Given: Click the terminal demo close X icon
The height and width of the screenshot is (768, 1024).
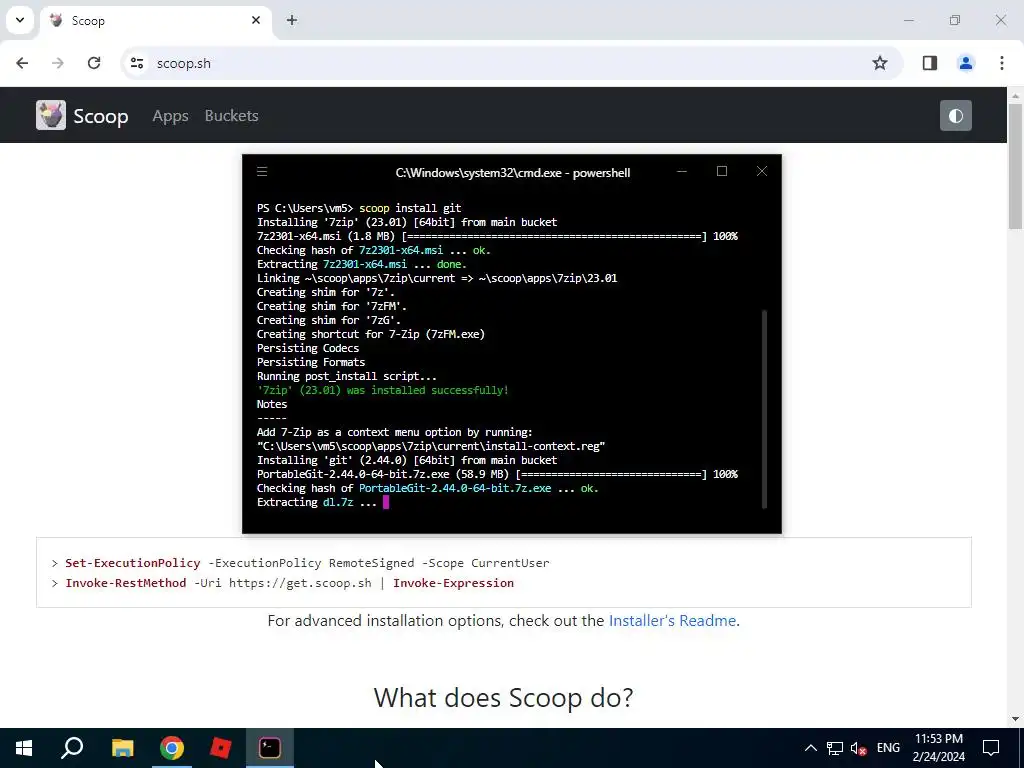Looking at the screenshot, I should [761, 171].
